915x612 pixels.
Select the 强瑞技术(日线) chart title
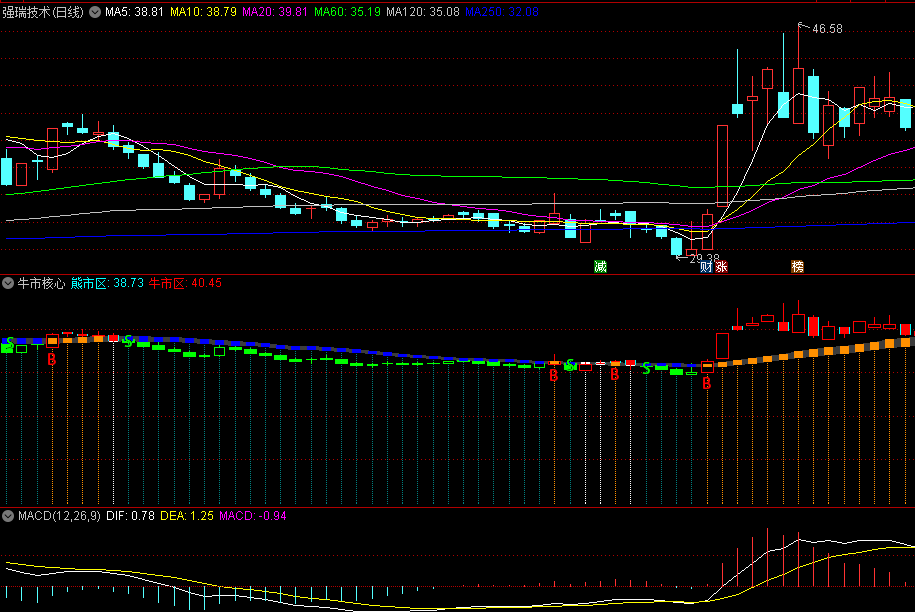(x=43, y=12)
